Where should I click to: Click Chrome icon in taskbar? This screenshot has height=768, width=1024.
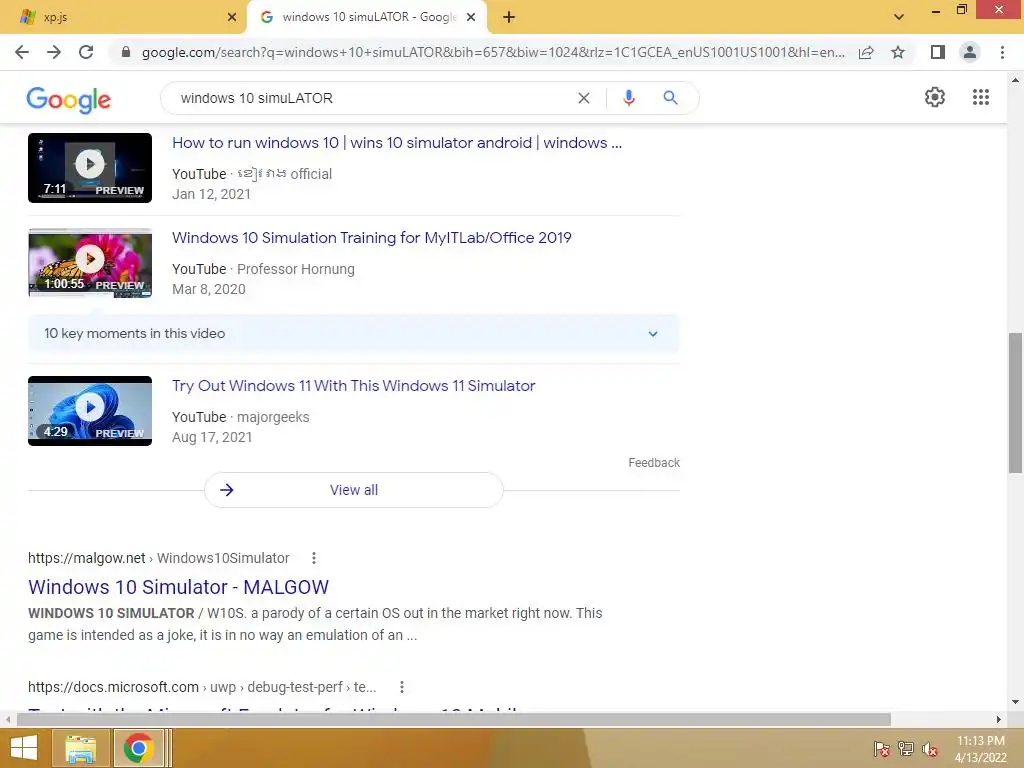pos(138,748)
